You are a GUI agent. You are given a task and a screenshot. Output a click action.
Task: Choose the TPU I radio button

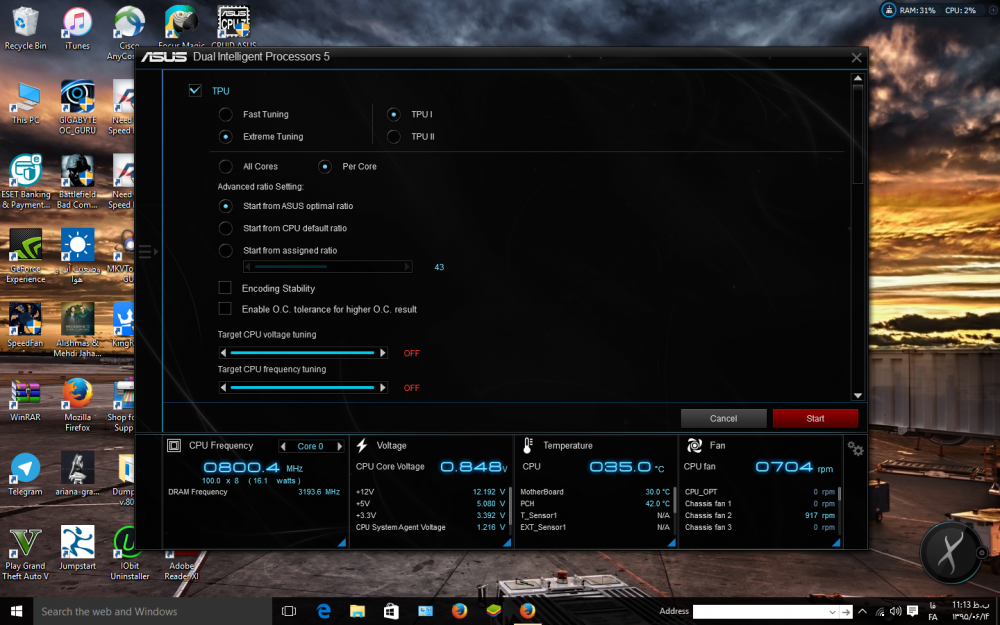click(393, 114)
